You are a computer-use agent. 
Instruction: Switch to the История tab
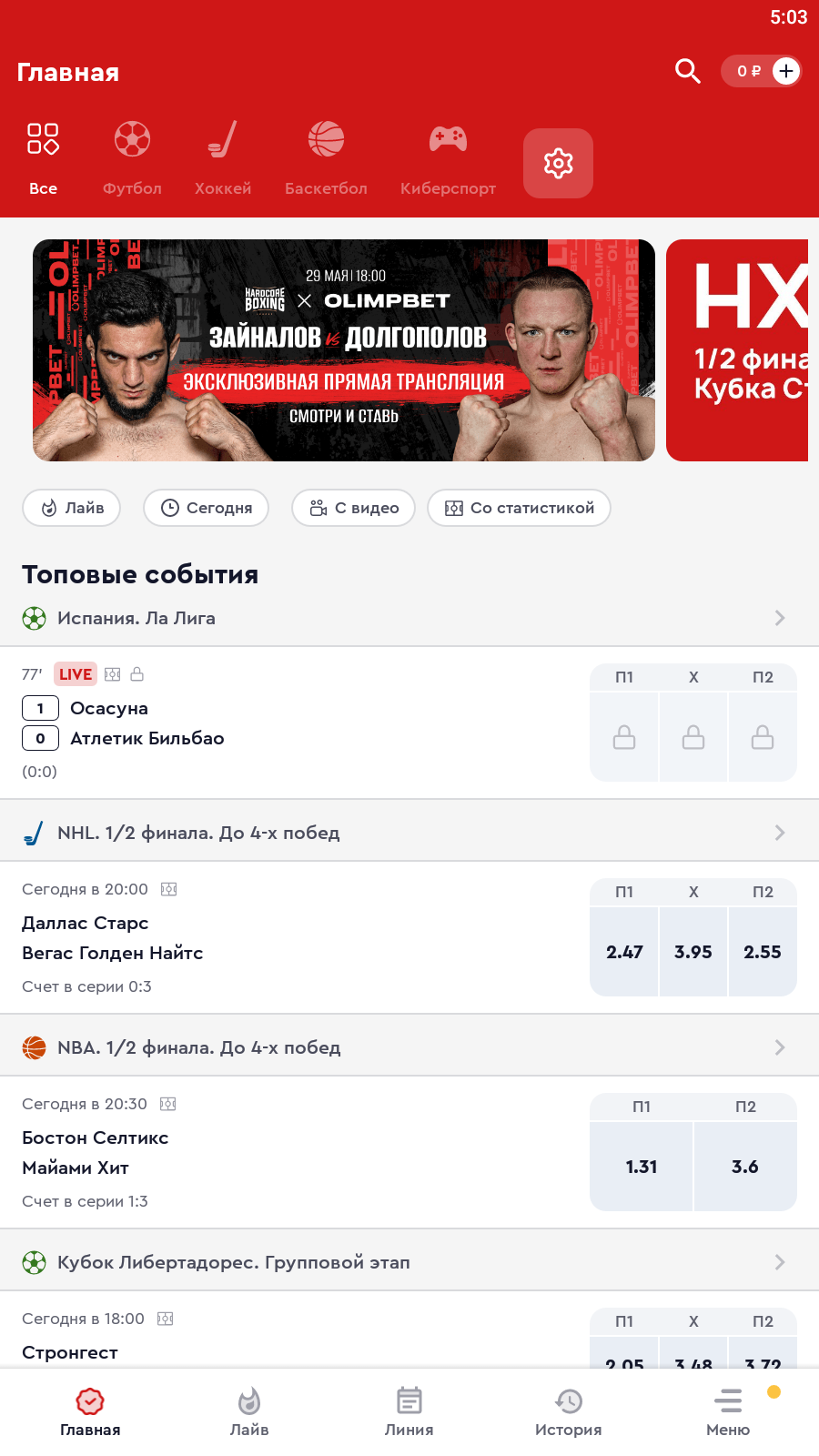[x=568, y=1411]
